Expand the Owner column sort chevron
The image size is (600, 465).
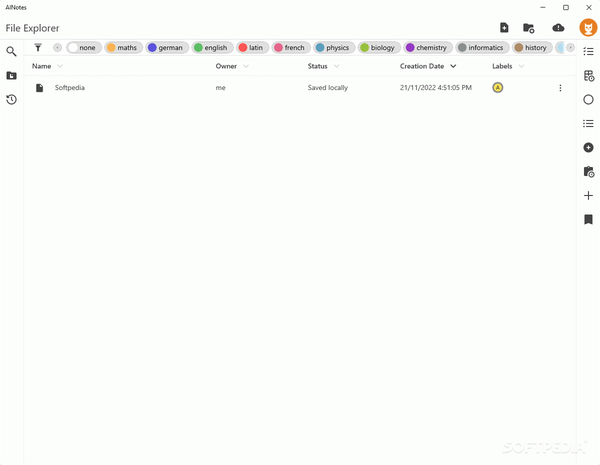coord(246,66)
